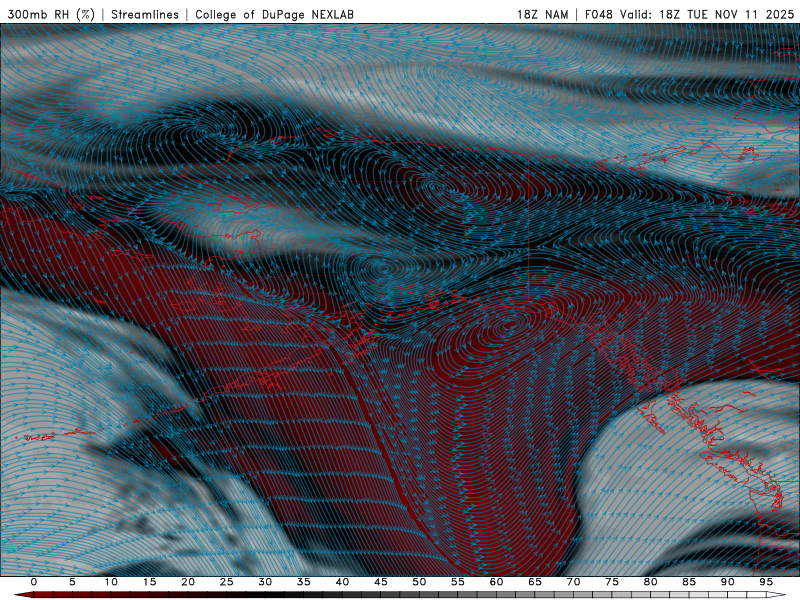Click the '85' color scale label

pos(689,582)
